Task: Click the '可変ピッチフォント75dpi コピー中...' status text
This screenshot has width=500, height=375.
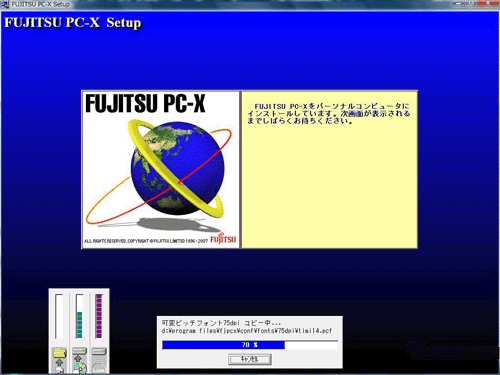Action: tap(221, 323)
